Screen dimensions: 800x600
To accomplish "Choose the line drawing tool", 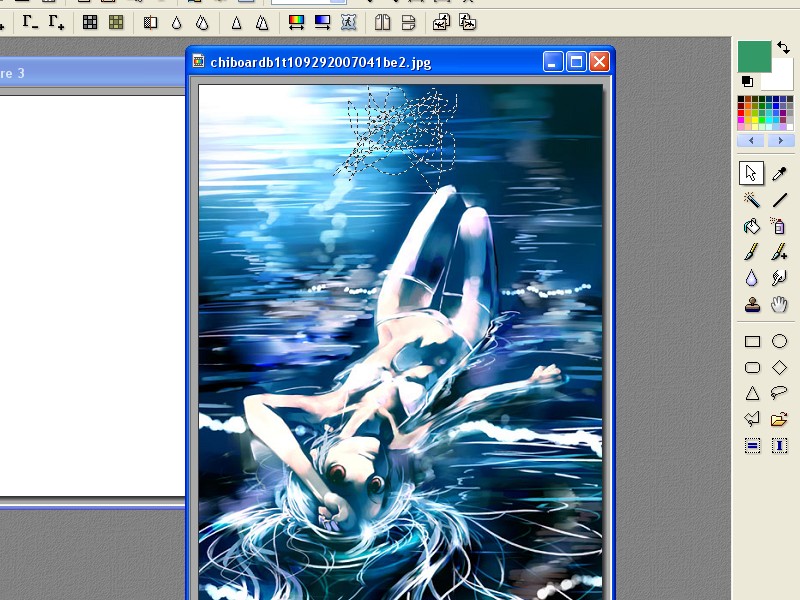I will coord(779,199).
